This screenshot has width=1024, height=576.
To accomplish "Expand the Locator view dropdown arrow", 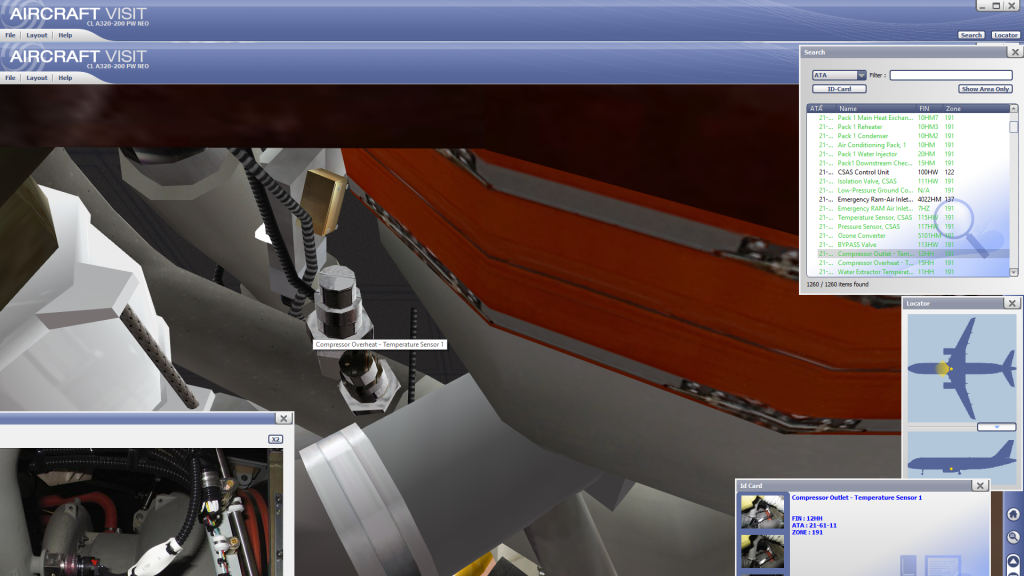I will coord(997,426).
